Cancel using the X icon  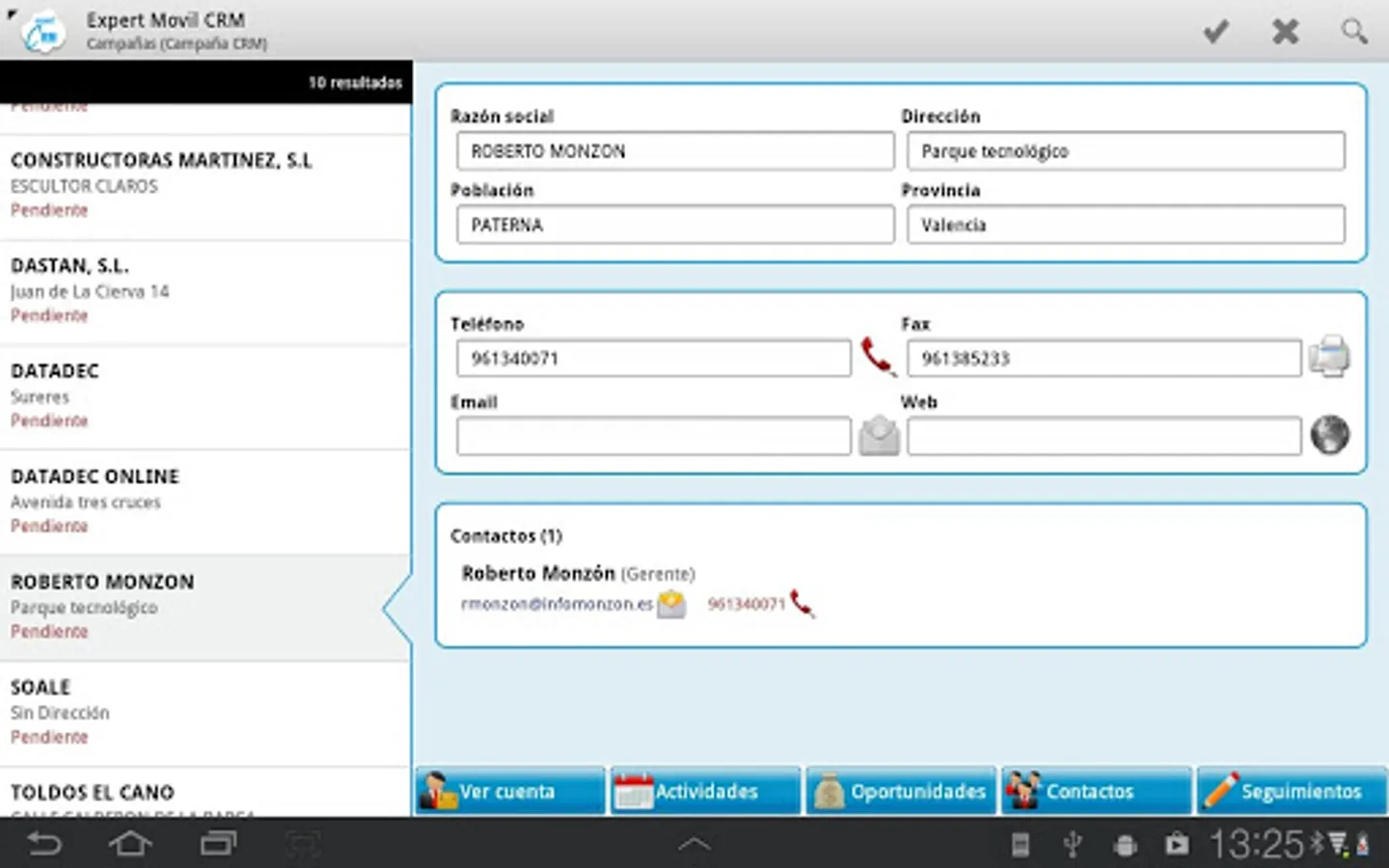1285,32
